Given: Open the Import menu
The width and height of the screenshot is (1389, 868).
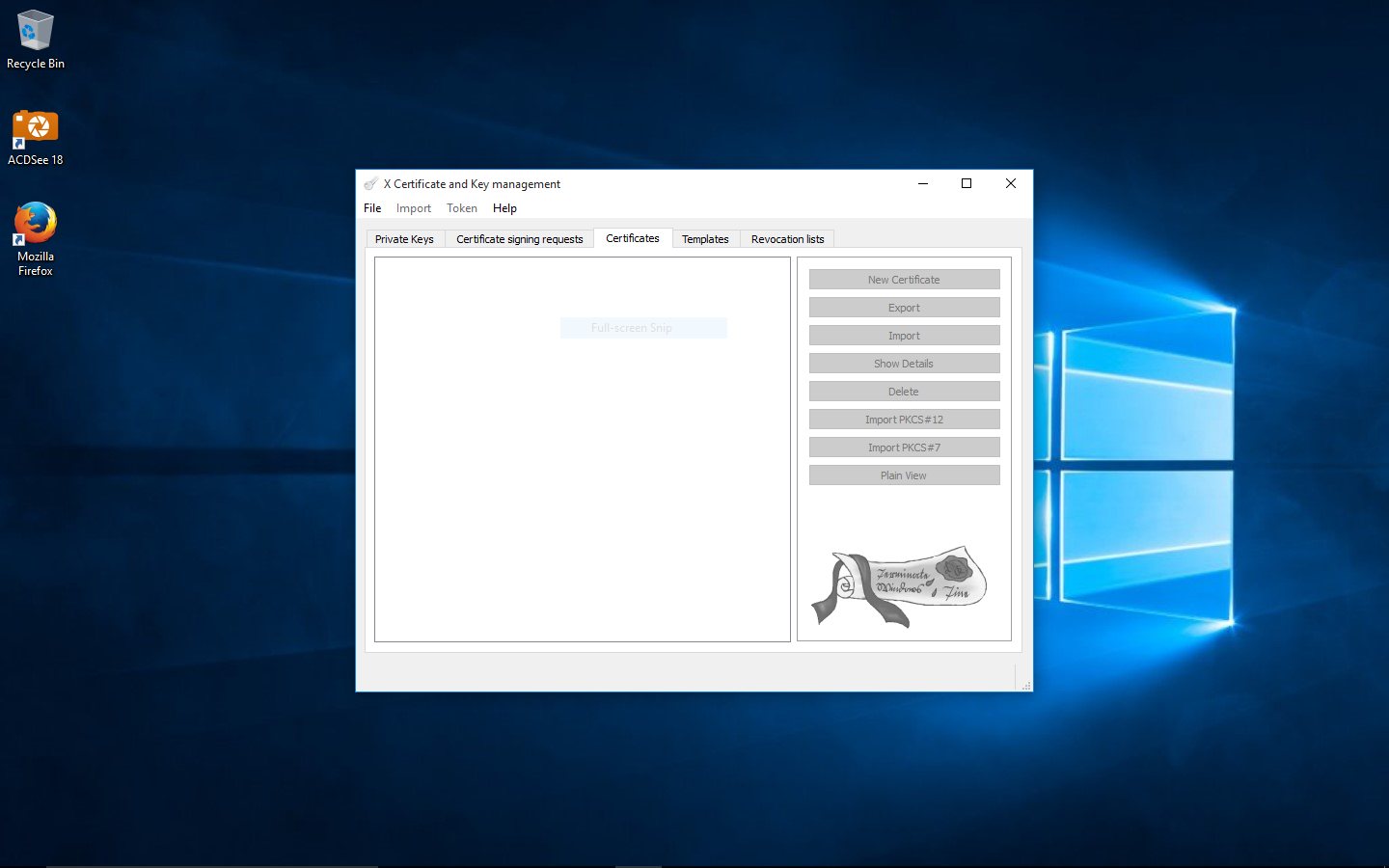Looking at the screenshot, I should [x=414, y=208].
